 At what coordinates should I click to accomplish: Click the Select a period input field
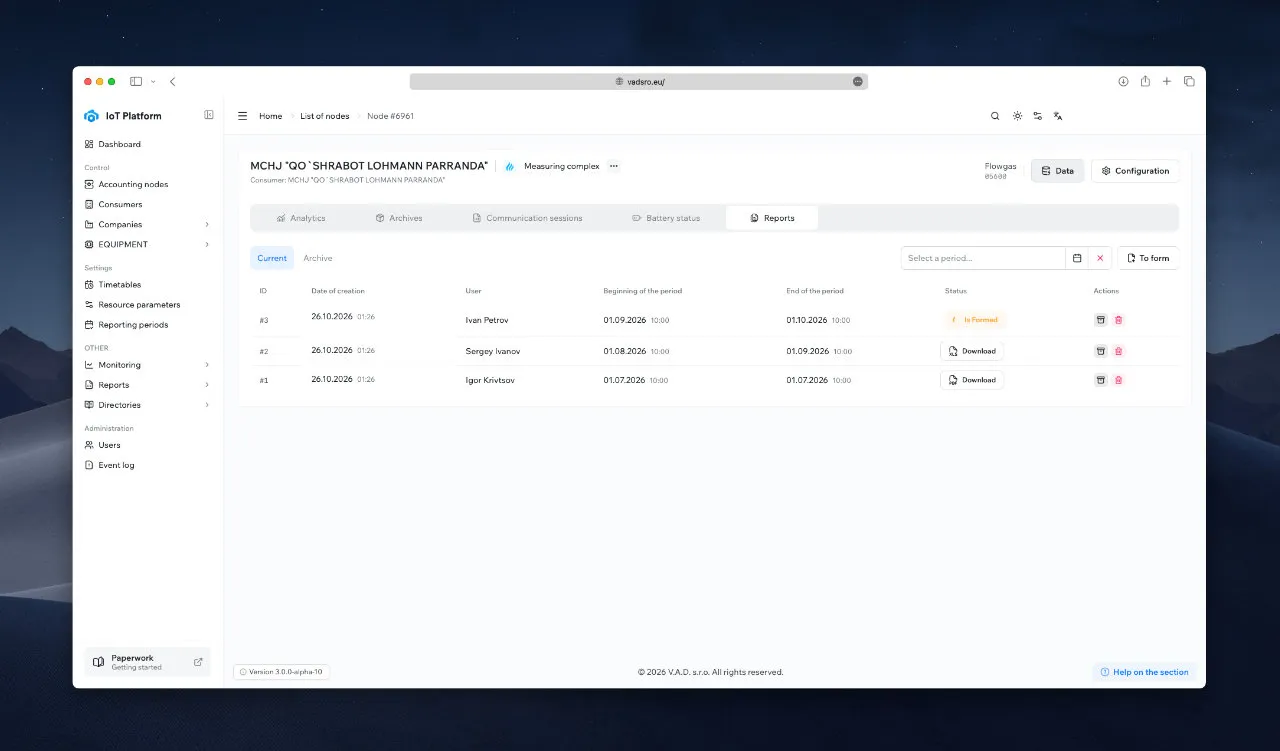982,258
